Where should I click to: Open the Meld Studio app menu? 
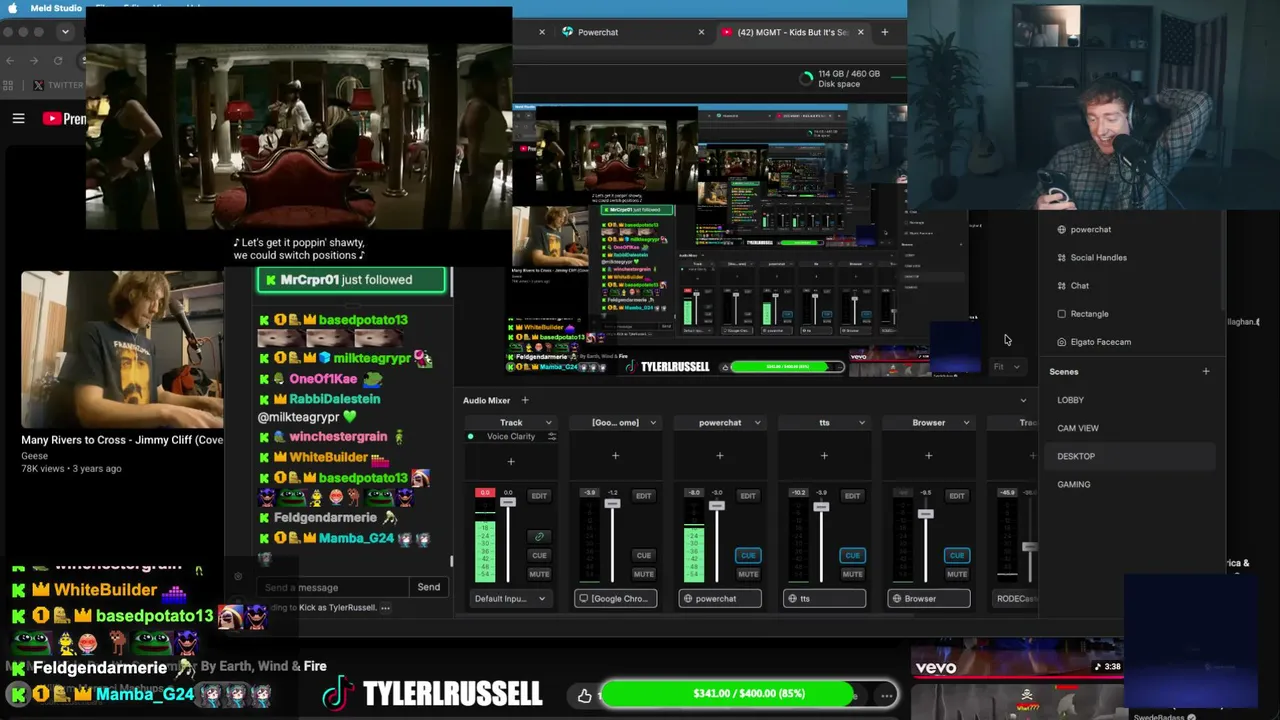(56, 8)
